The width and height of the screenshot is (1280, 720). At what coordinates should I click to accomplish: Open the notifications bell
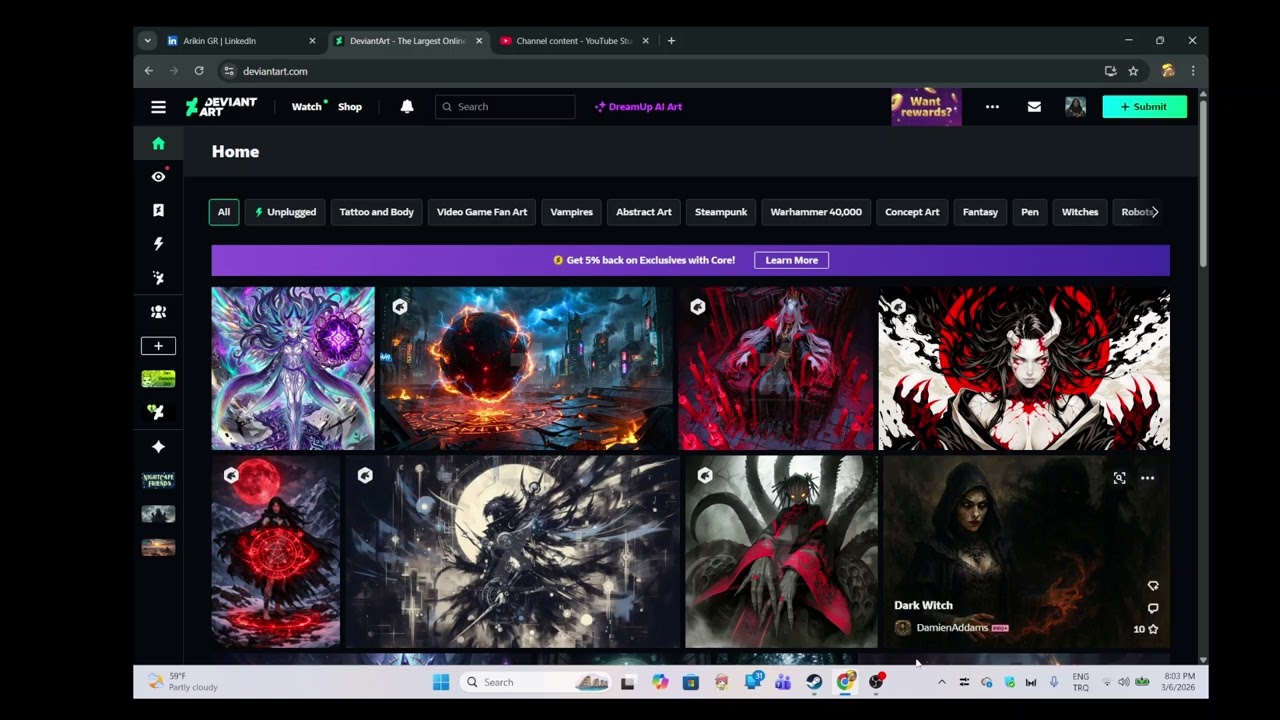(x=407, y=107)
